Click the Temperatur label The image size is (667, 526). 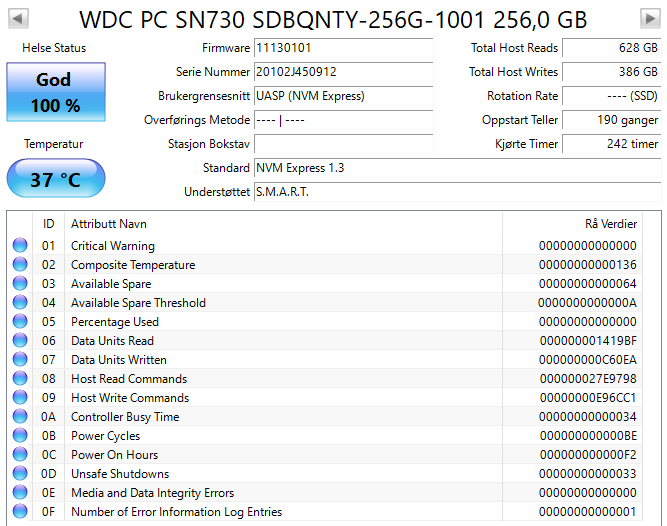54,144
